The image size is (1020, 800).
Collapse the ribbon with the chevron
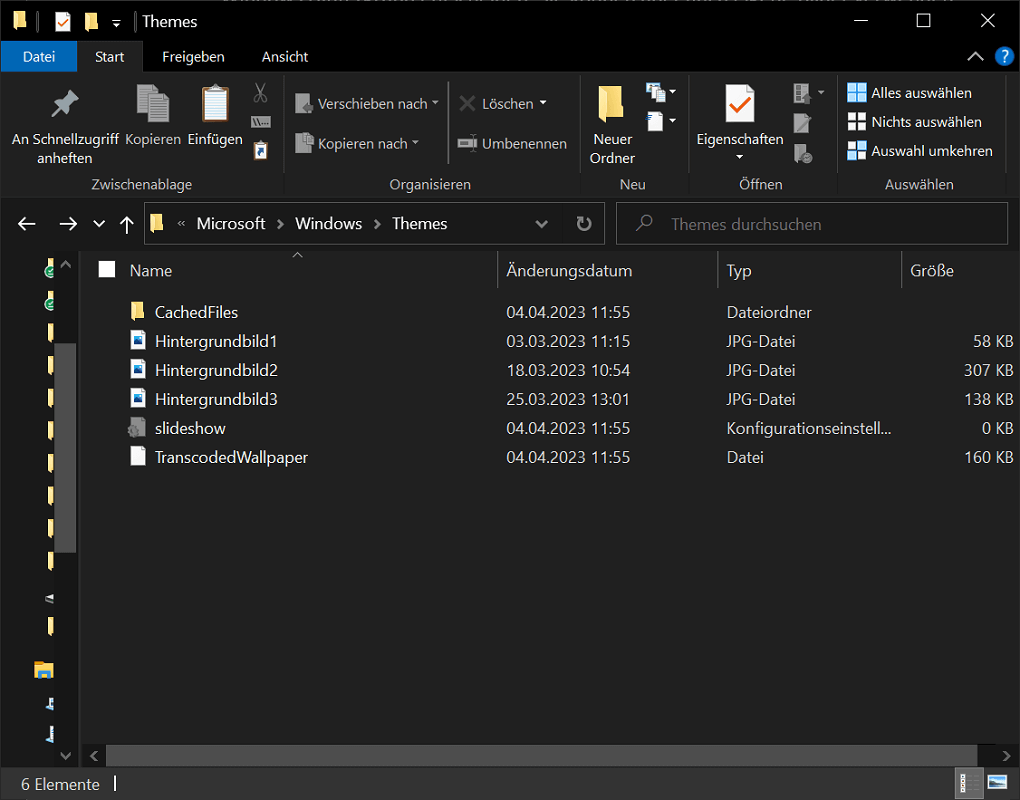point(975,57)
